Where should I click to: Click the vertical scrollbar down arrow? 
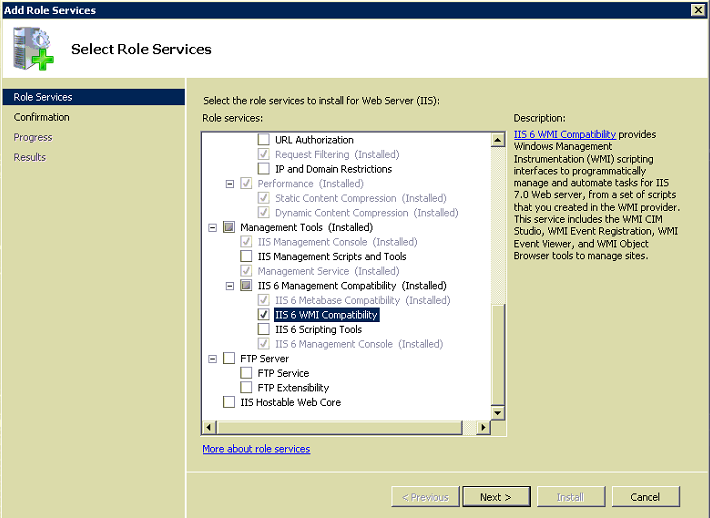[498, 412]
